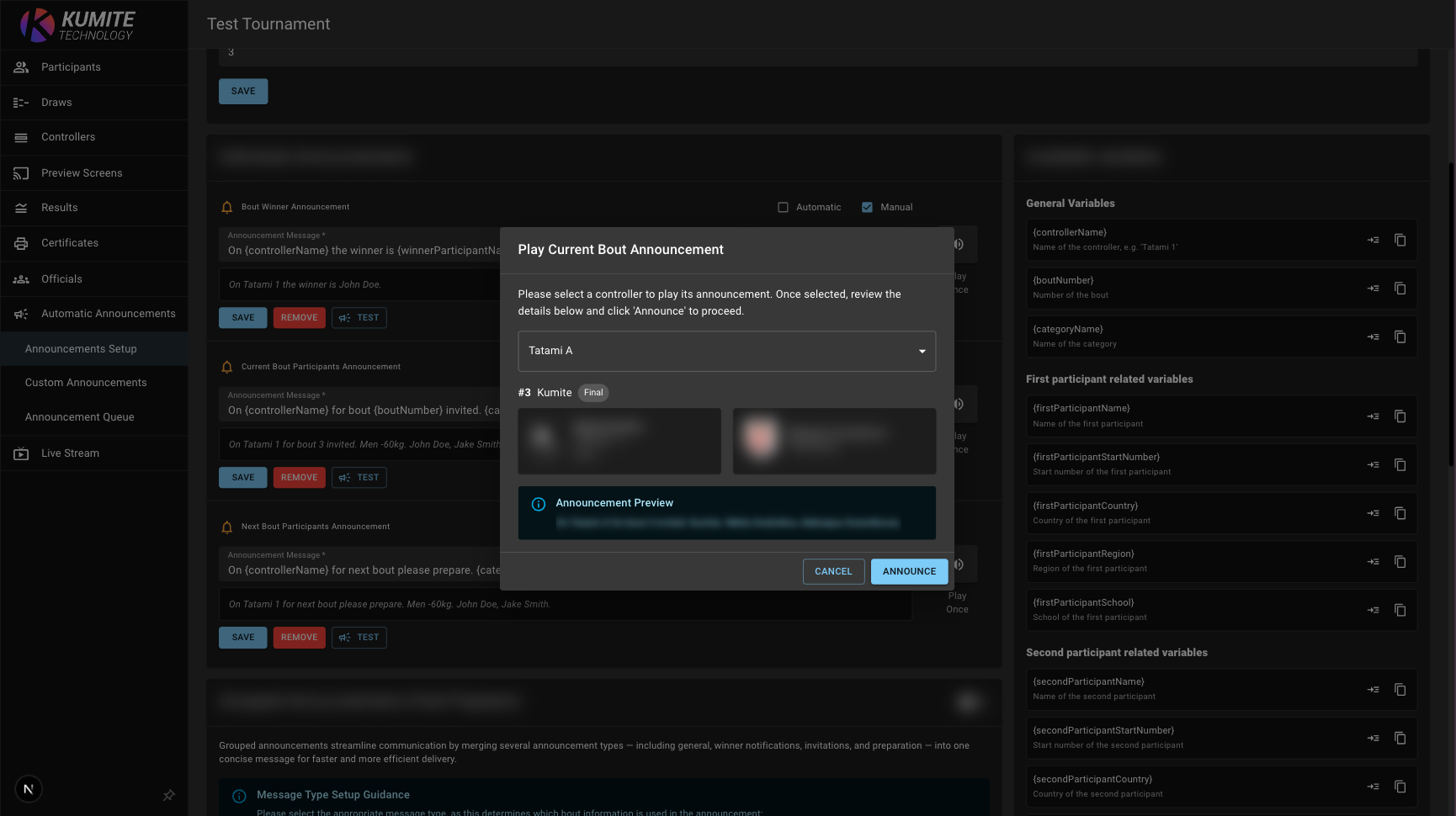The width and height of the screenshot is (1456, 816).
Task: Open the Tatami A controller dropdown
Action: point(726,351)
